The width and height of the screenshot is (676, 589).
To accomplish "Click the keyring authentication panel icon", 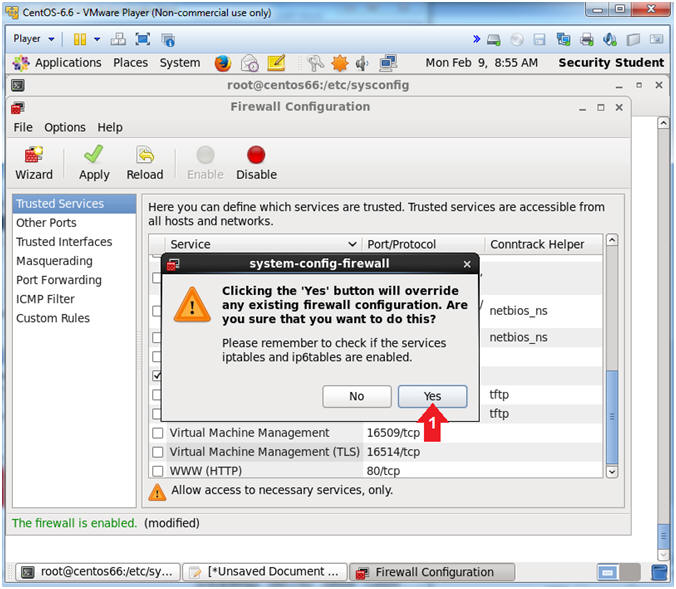I will click(x=316, y=63).
